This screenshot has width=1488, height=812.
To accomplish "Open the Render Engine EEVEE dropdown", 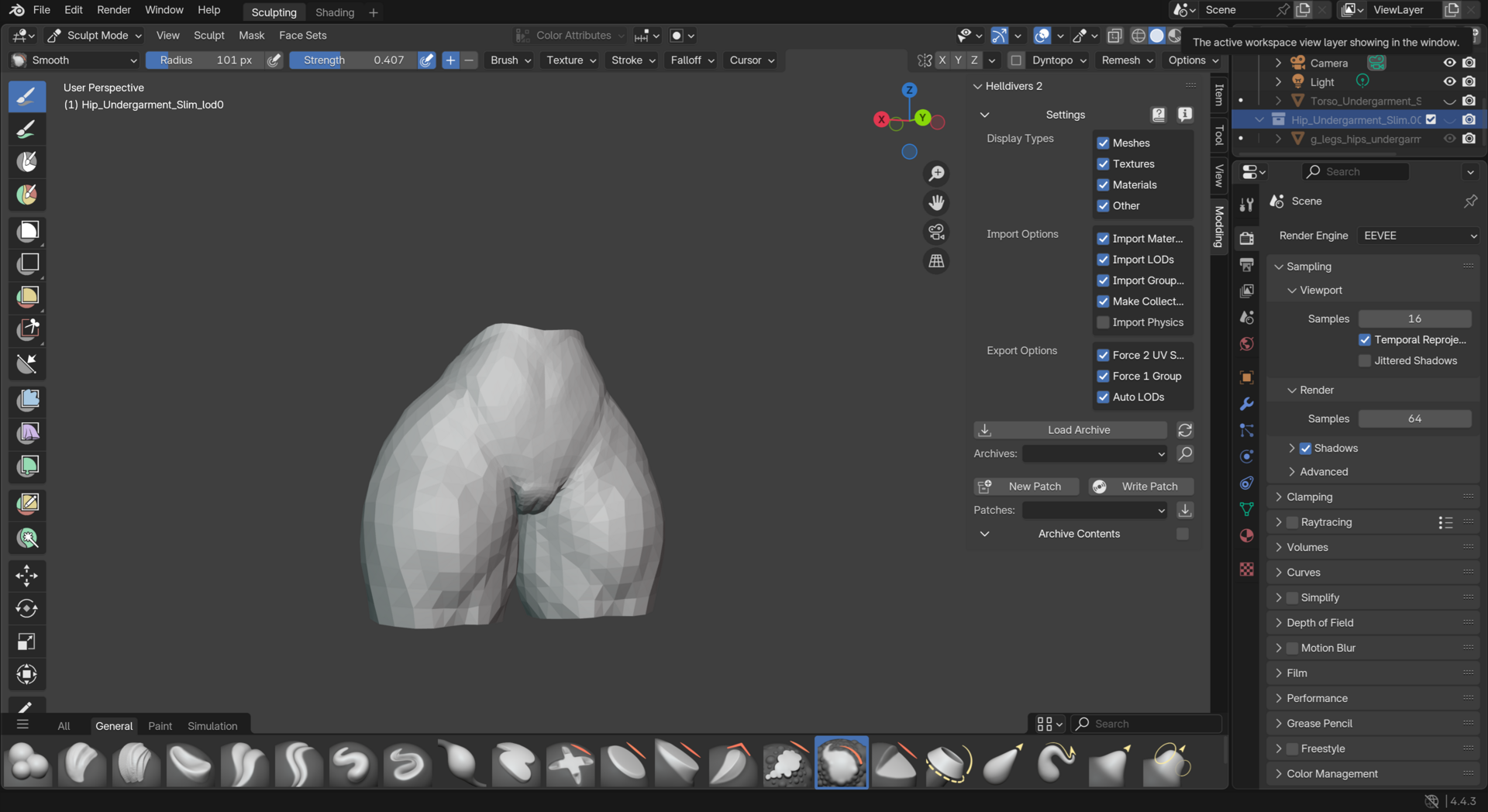I will [x=1419, y=236].
